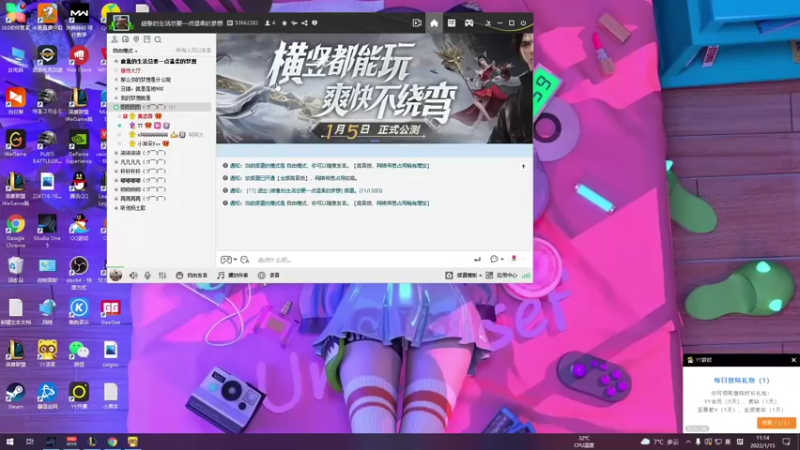This screenshot has height=450, width=800.
Task: Click the chat message input field
Action: point(362,260)
